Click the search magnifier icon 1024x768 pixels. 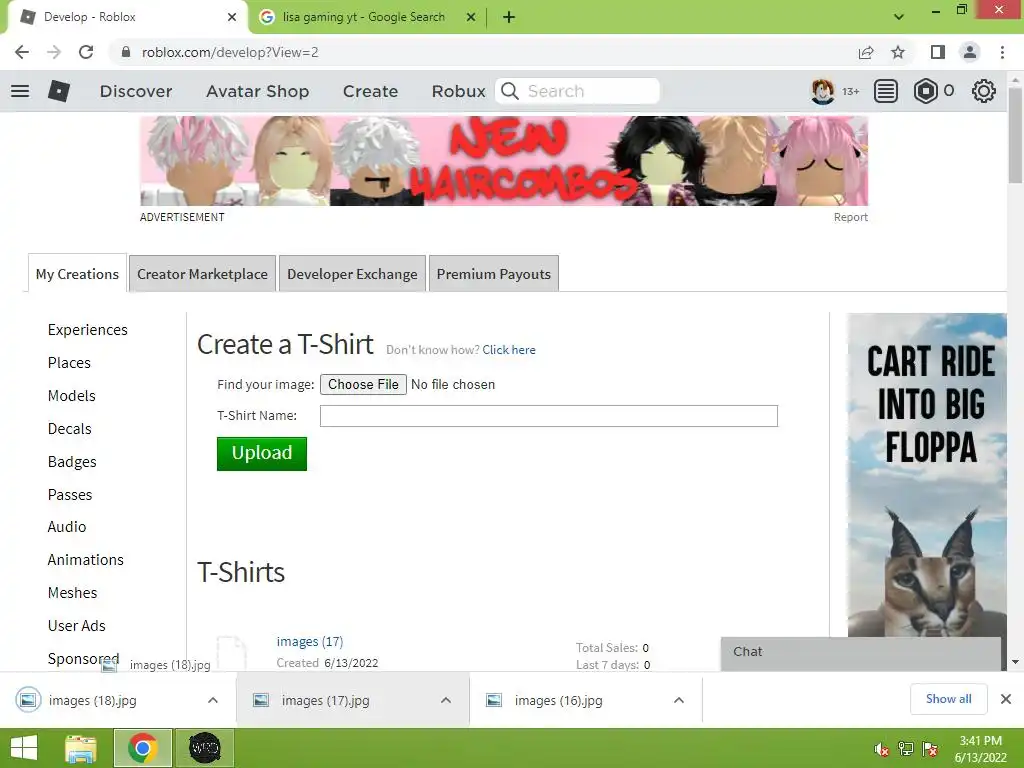(x=510, y=91)
